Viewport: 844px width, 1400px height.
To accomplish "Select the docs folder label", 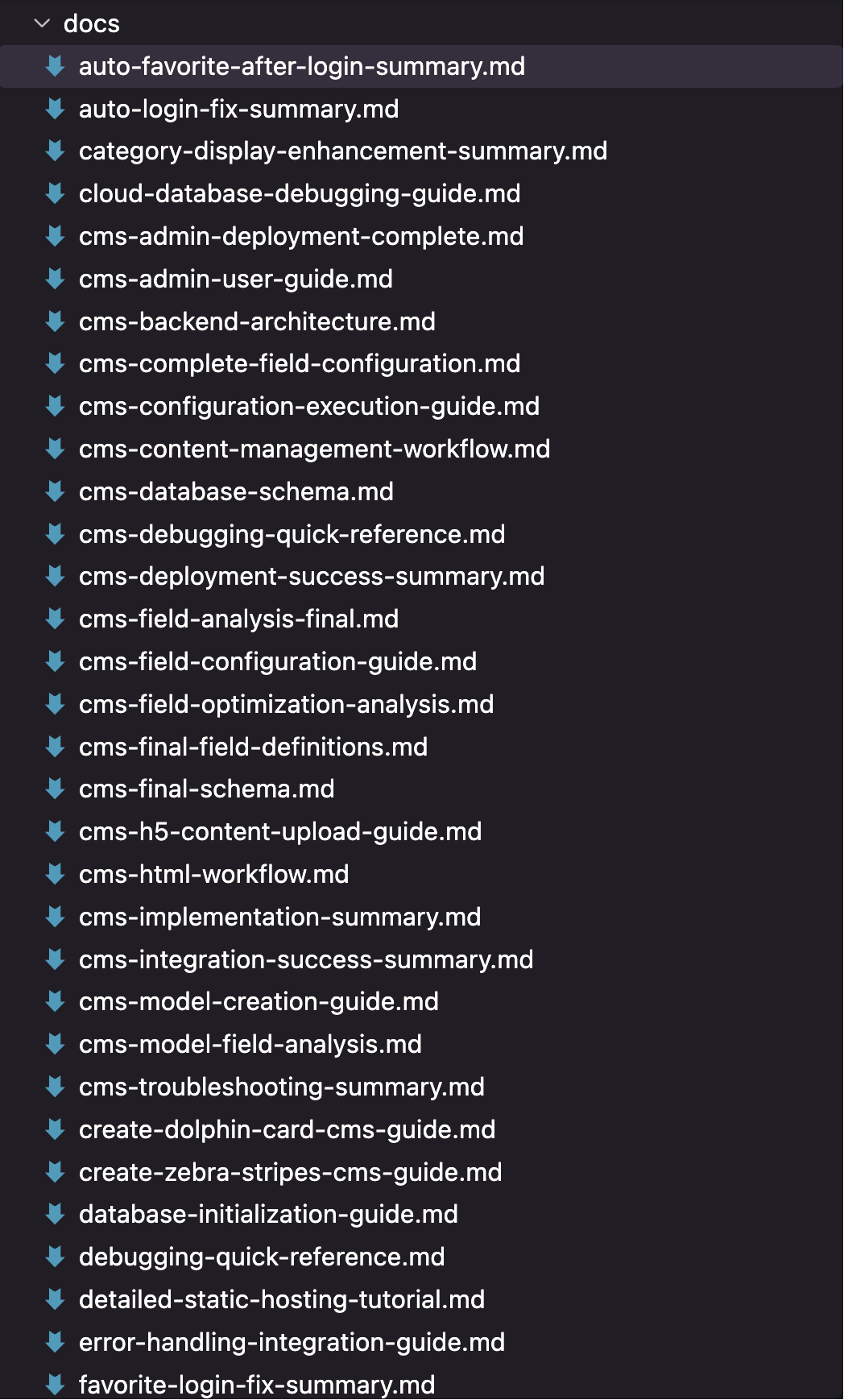I will (x=92, y=23).
